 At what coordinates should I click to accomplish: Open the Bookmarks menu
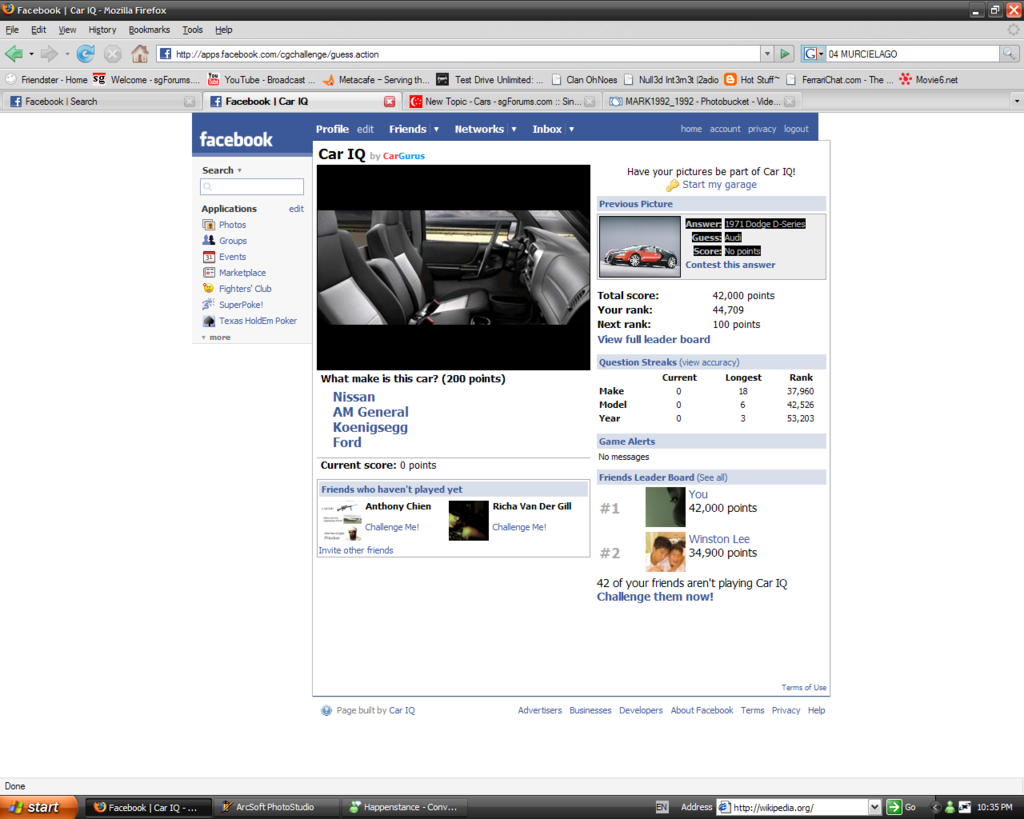click(x=149, y=30)
